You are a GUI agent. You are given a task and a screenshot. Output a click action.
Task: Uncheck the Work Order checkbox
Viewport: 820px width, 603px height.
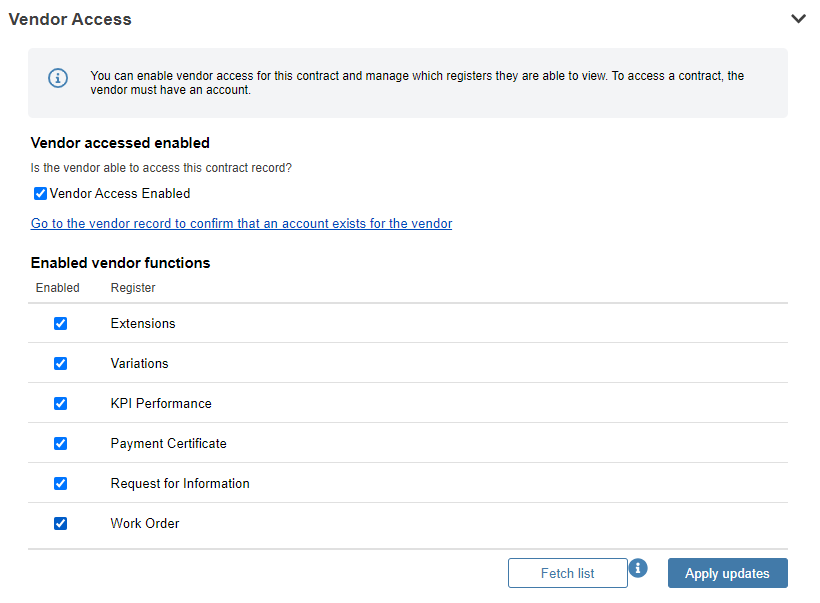(61, 524)
